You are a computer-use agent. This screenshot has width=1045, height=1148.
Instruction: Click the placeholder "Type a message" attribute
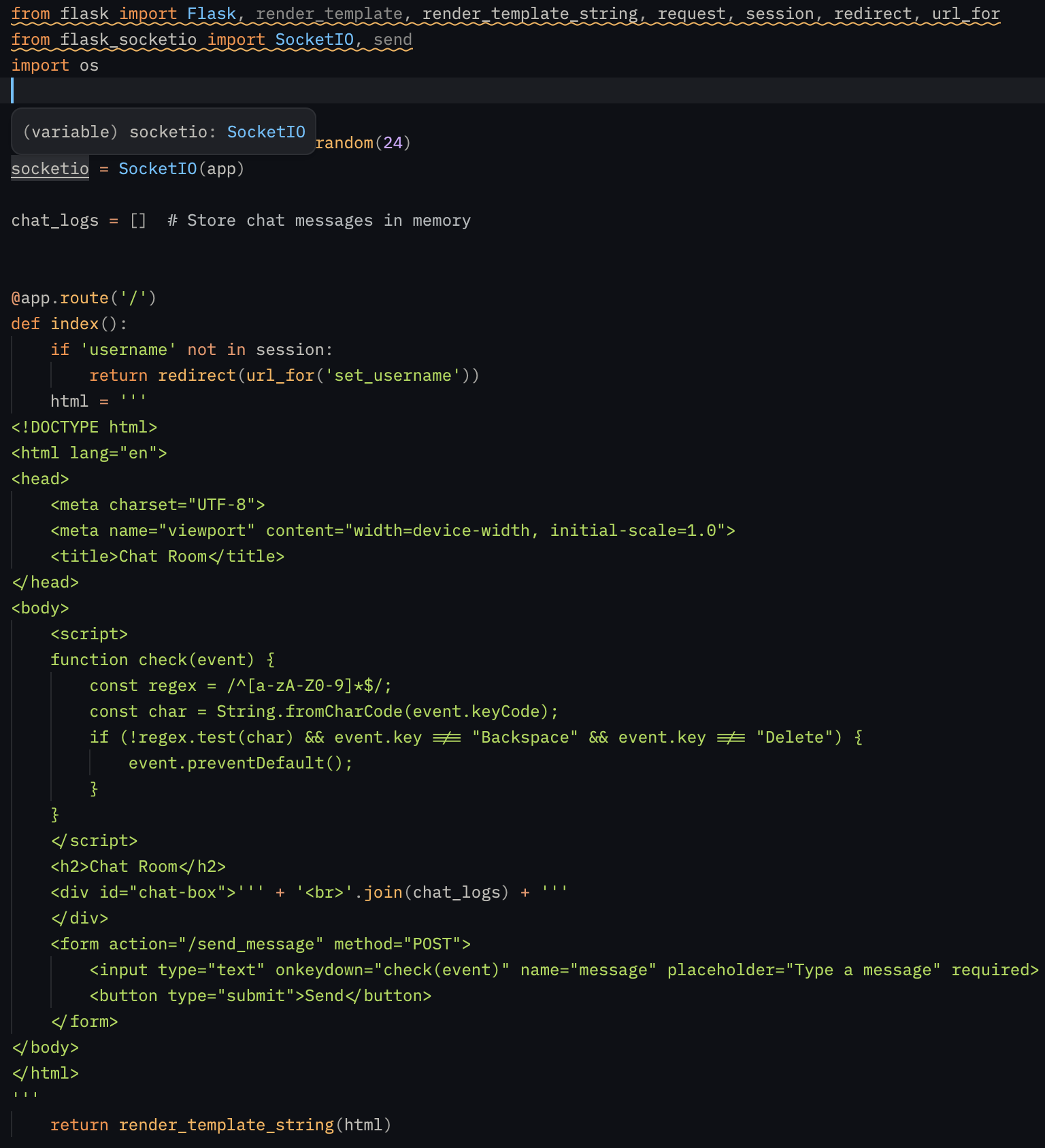[803, 970]
